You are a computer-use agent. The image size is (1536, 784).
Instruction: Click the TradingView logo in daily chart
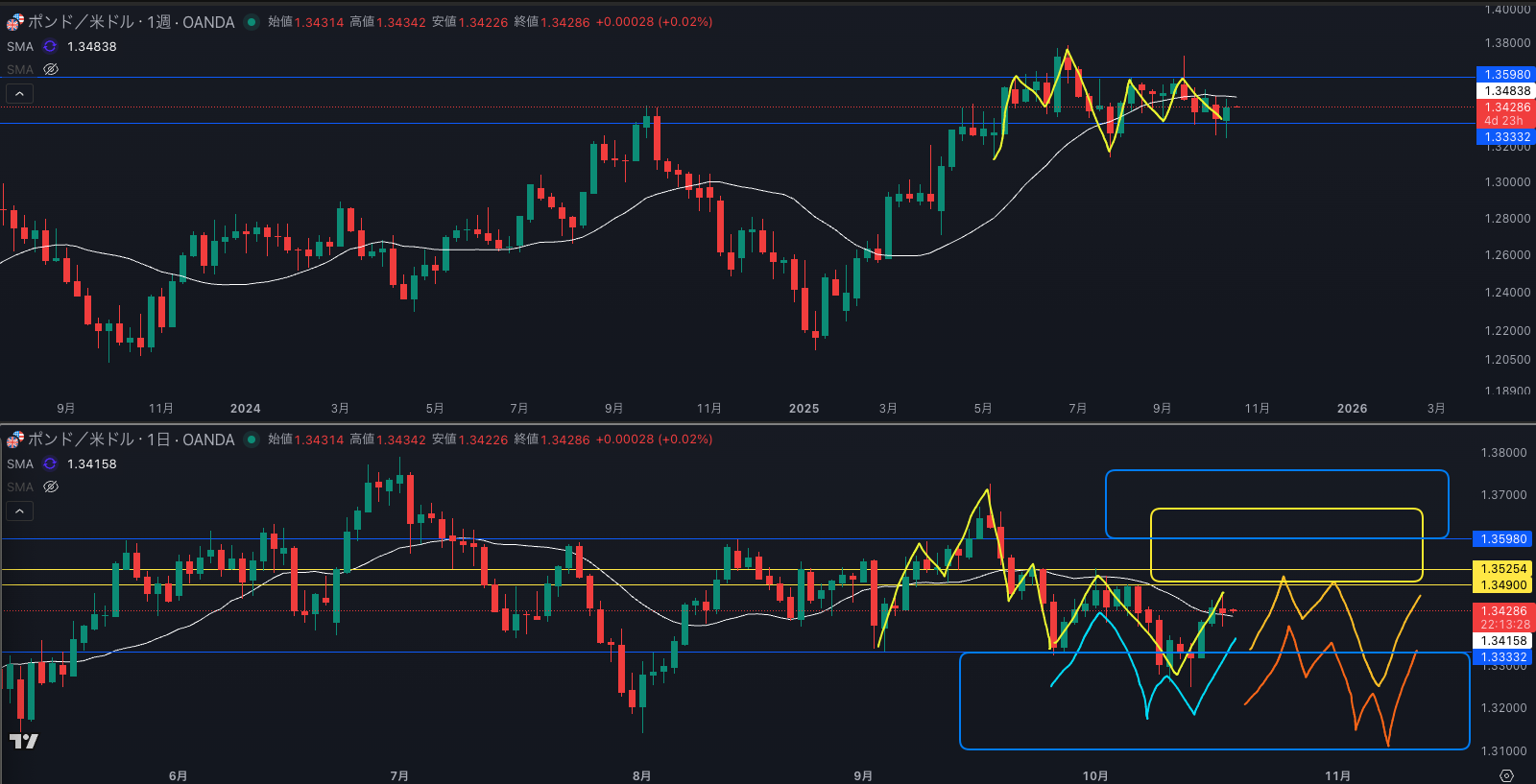click(x=24, y=741)
